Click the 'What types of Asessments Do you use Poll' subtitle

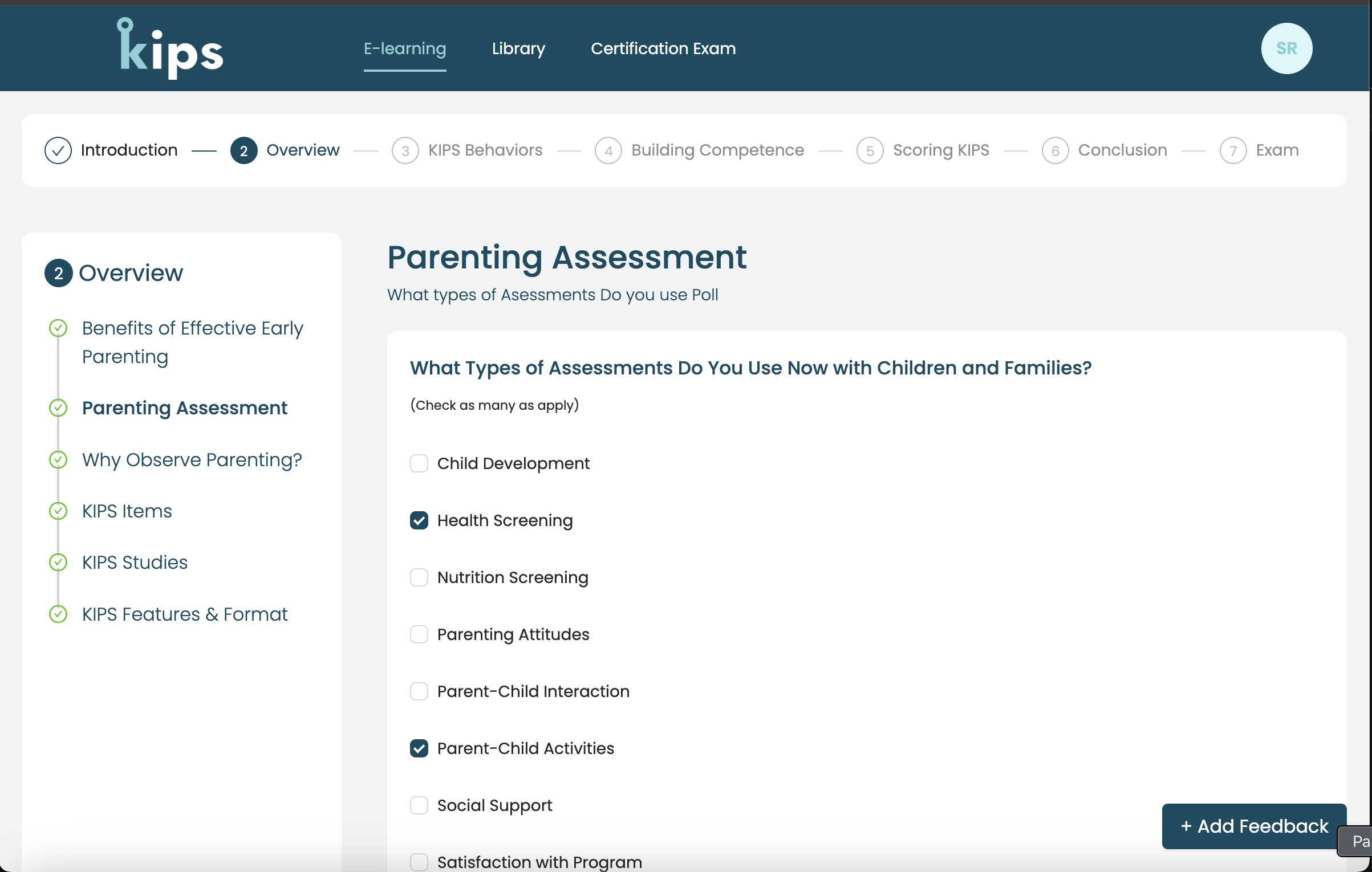pos(553,295)
